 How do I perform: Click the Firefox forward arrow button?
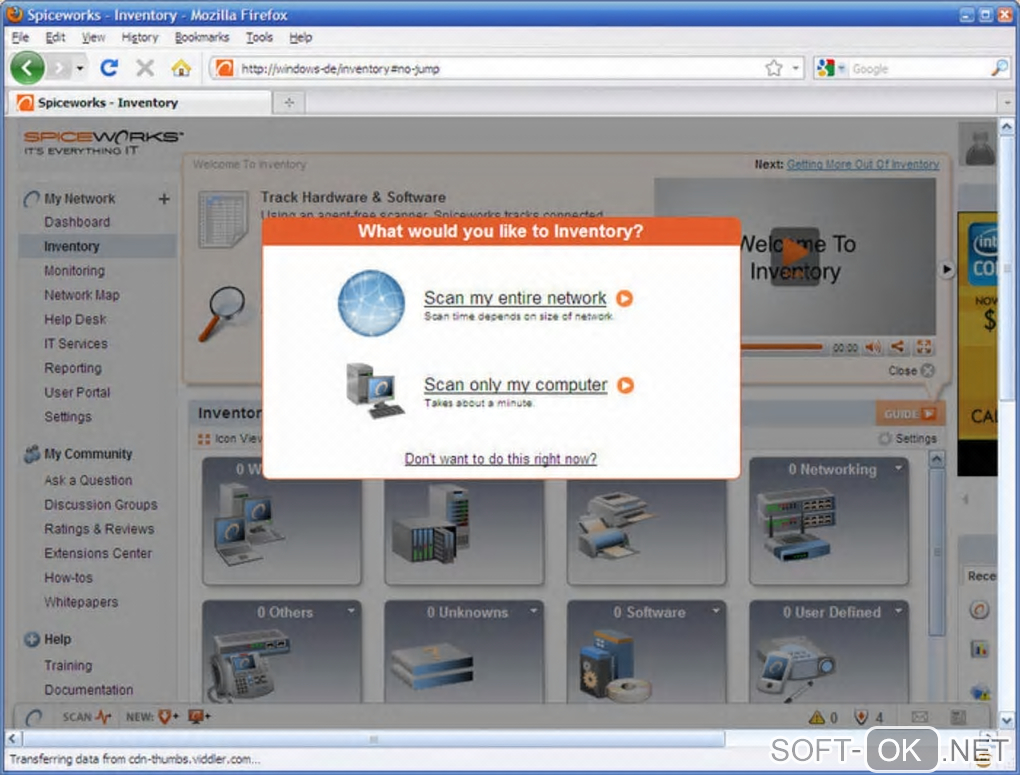click(x=59, y=68)
